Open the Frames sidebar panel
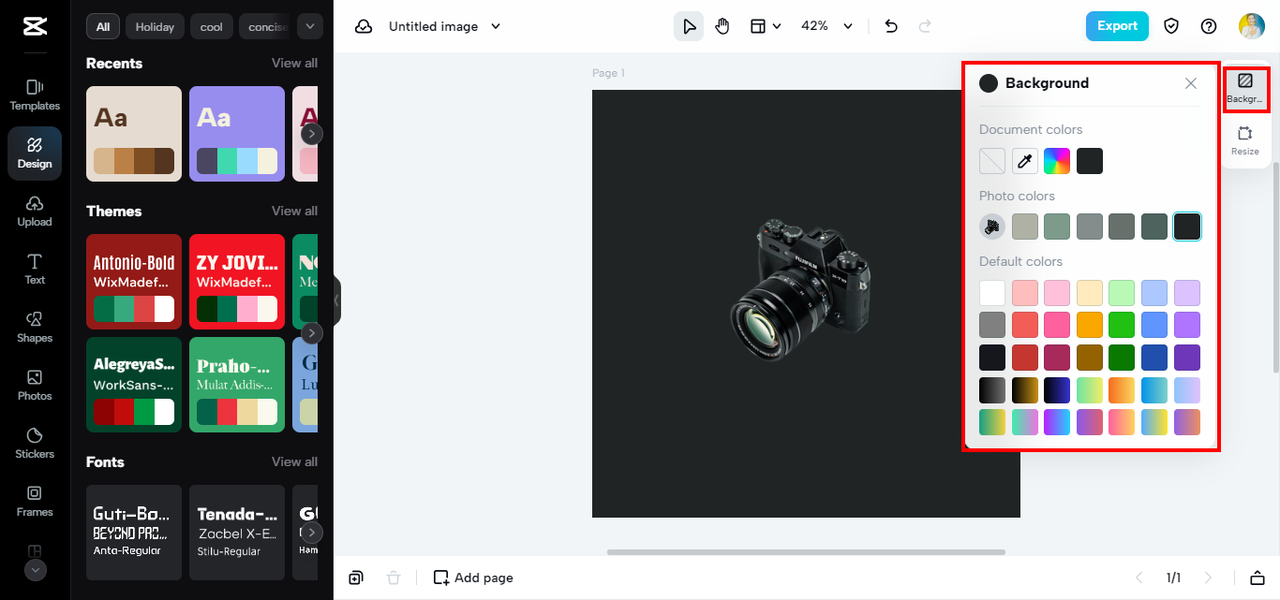The width and height of the screenshot is (1280, 600). 35,501
